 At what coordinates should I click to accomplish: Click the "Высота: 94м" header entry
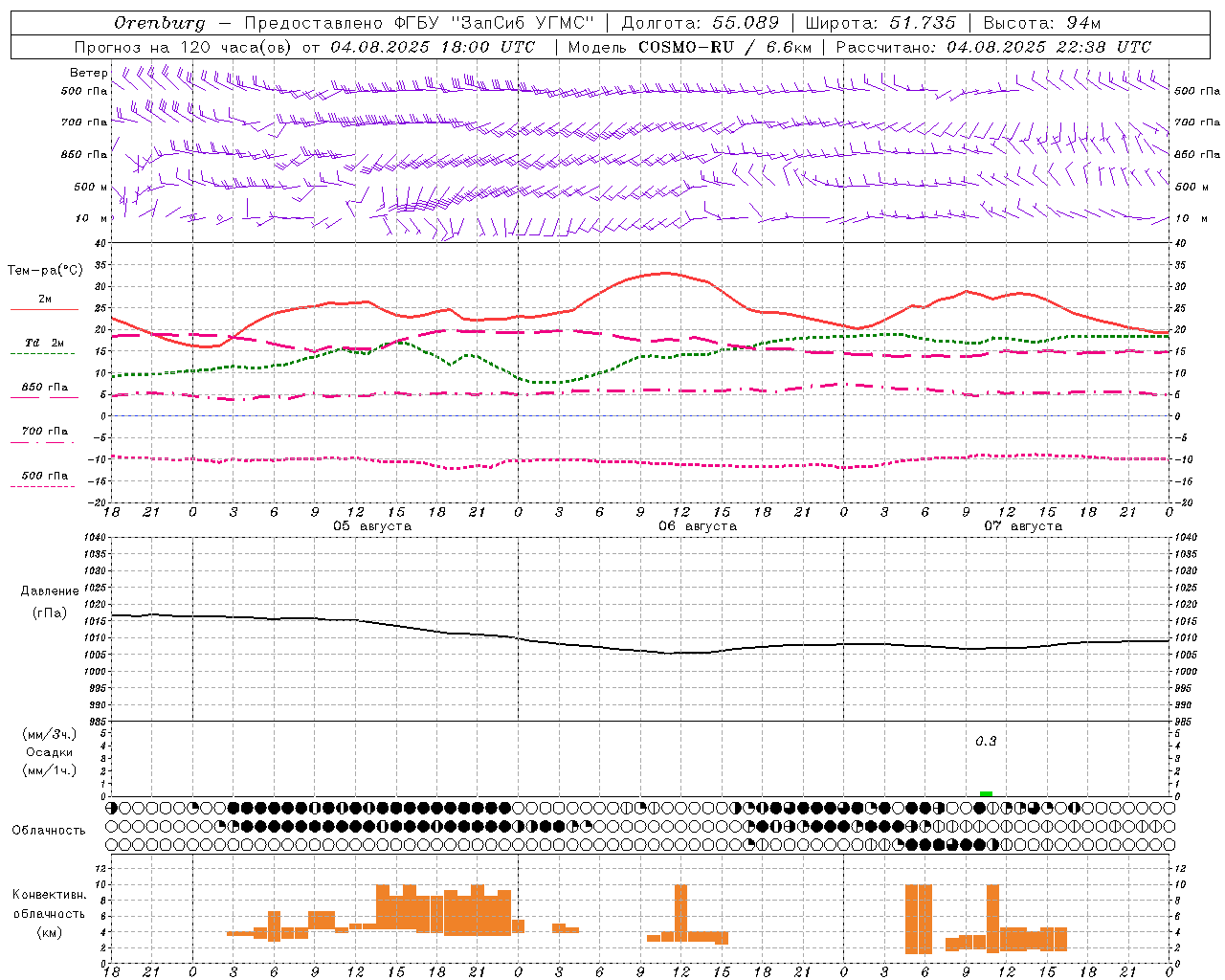[1042, 23]
